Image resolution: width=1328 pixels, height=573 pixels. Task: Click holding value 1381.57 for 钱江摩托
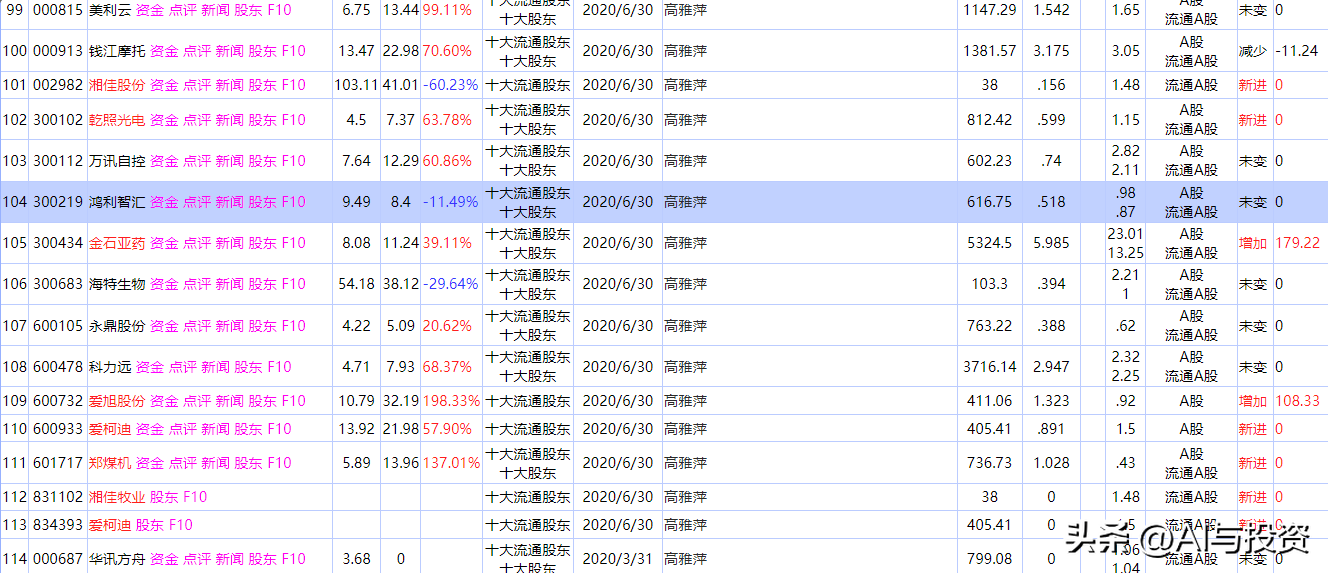[x=990, y=51]
